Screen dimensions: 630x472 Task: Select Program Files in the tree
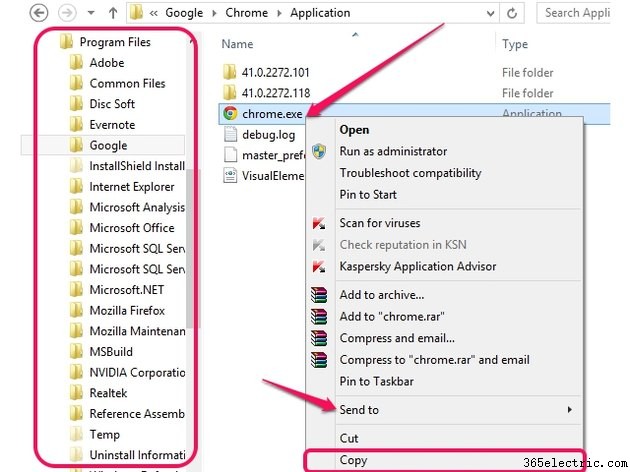115,42
